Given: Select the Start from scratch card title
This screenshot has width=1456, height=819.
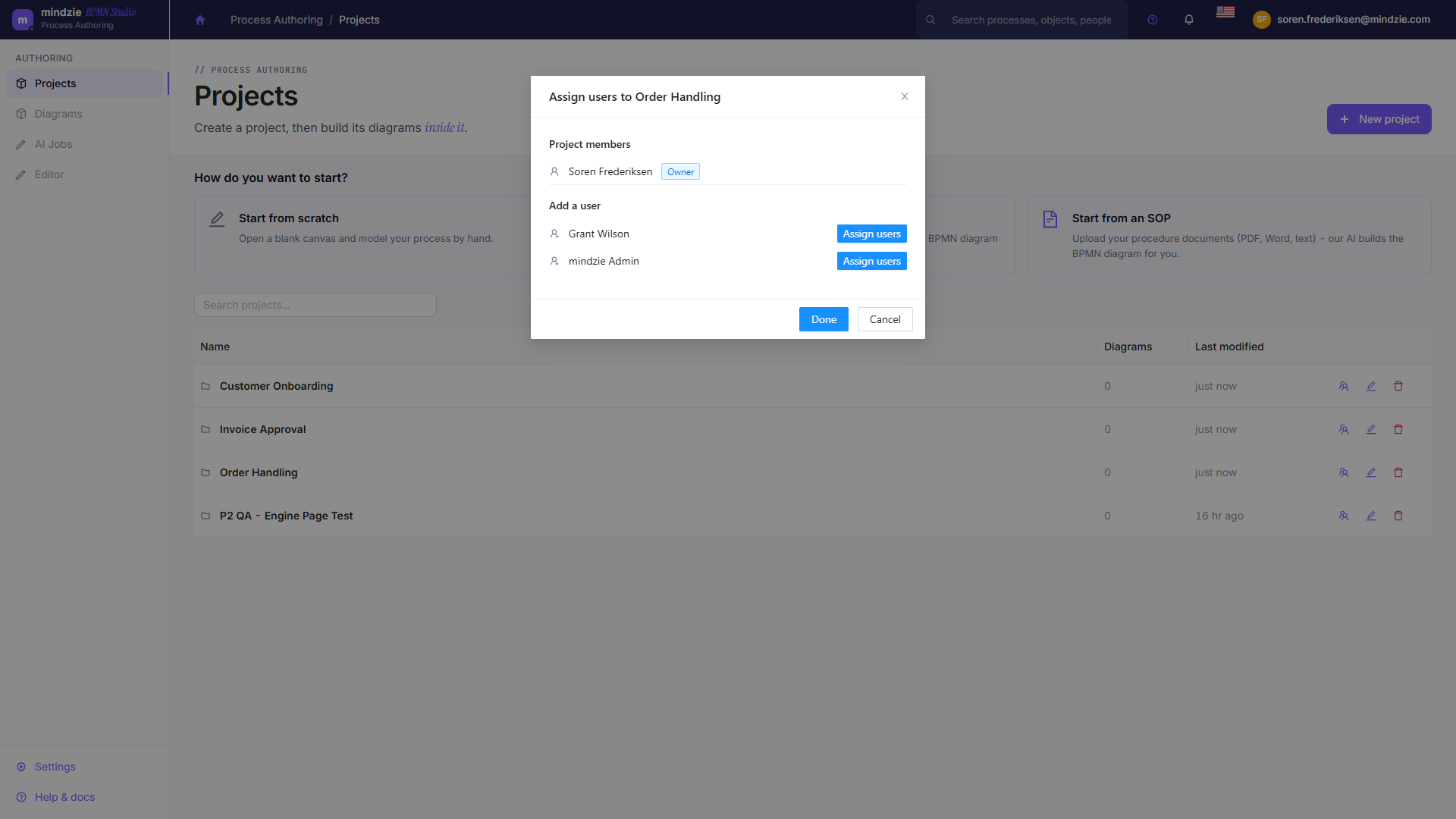Looking at the screenshot, I should (288, 218).
